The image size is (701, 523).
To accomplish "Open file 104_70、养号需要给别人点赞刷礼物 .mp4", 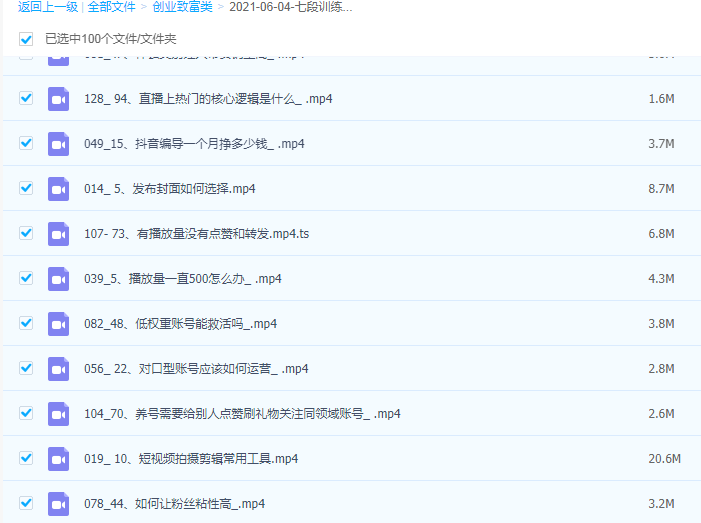I will click(242, 414).
